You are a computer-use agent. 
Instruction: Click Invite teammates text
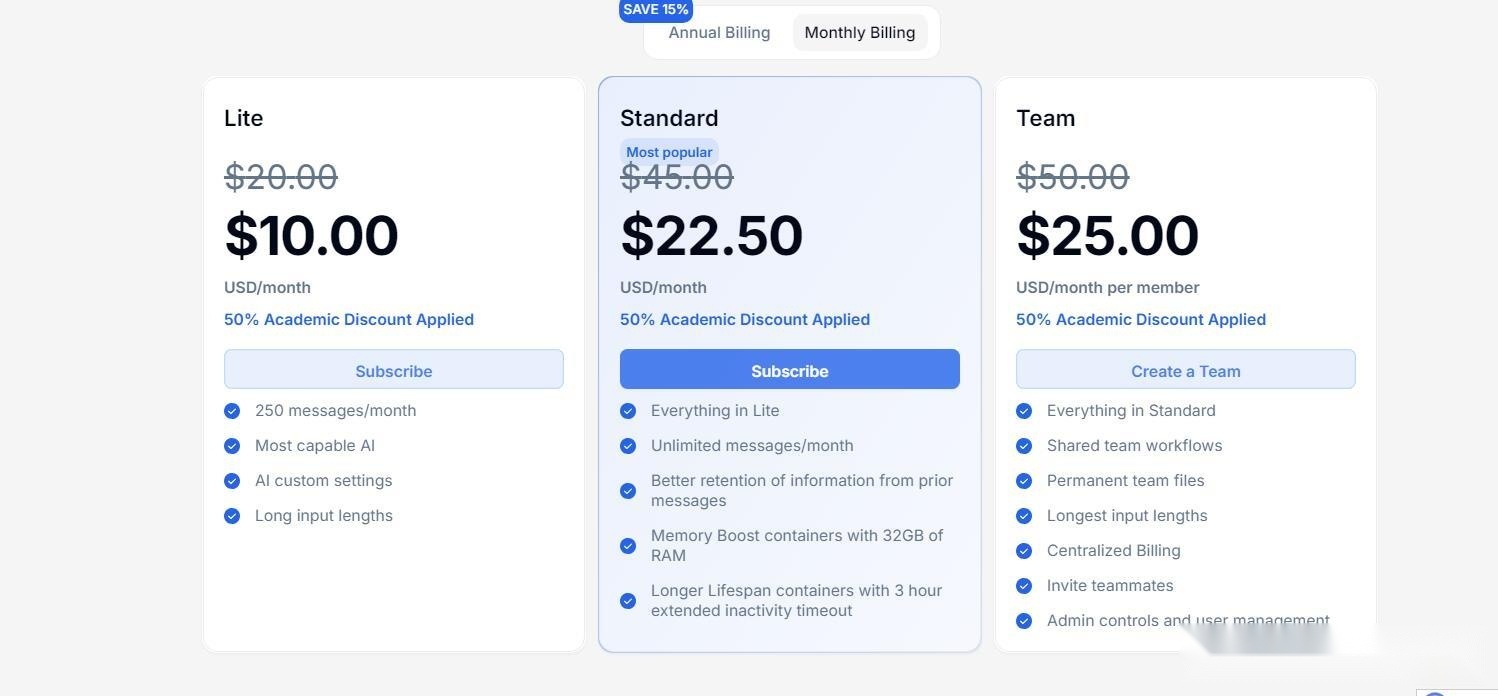(1110, 586)
